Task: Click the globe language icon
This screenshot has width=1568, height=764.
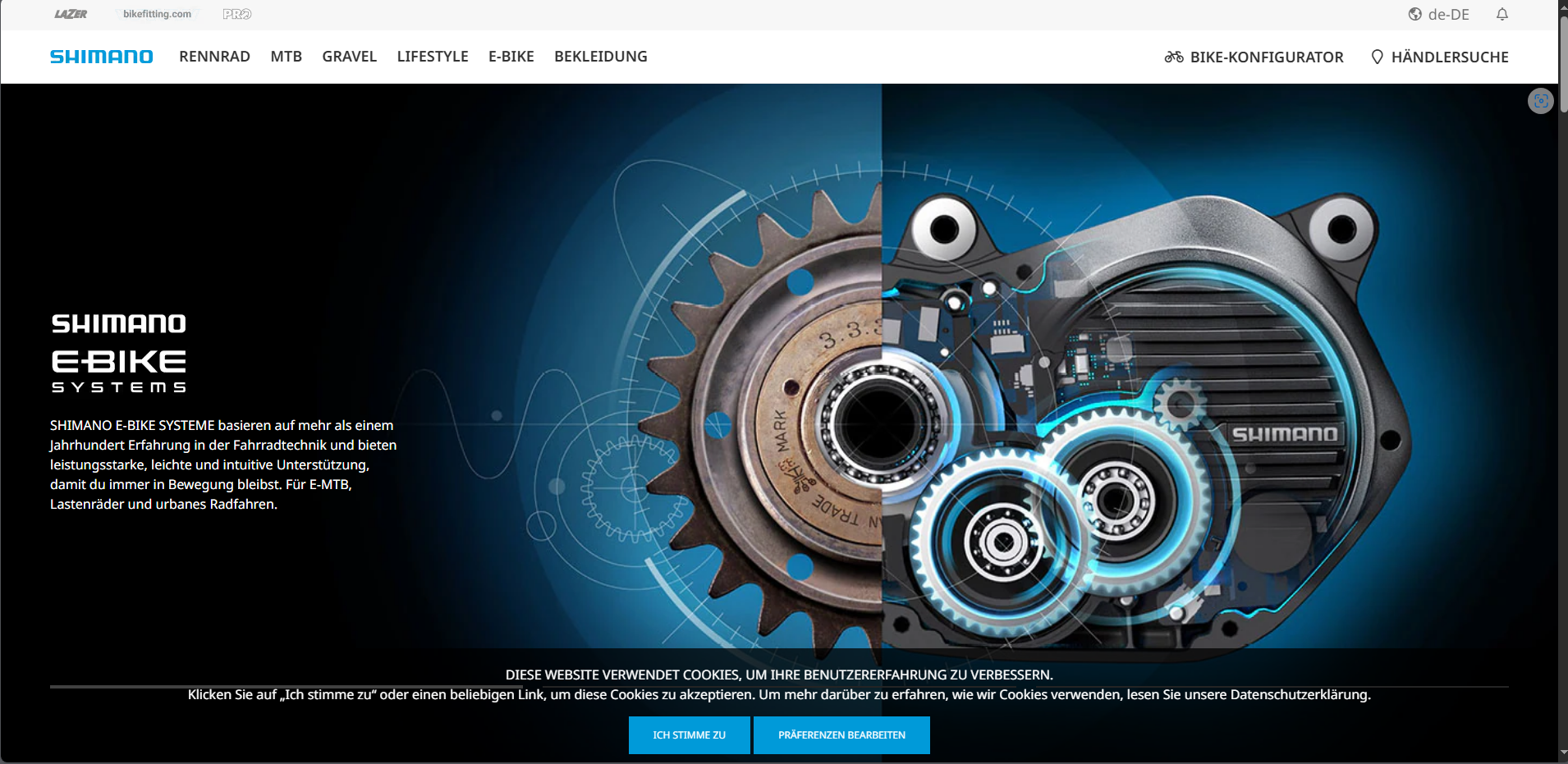Action: 1415,14
